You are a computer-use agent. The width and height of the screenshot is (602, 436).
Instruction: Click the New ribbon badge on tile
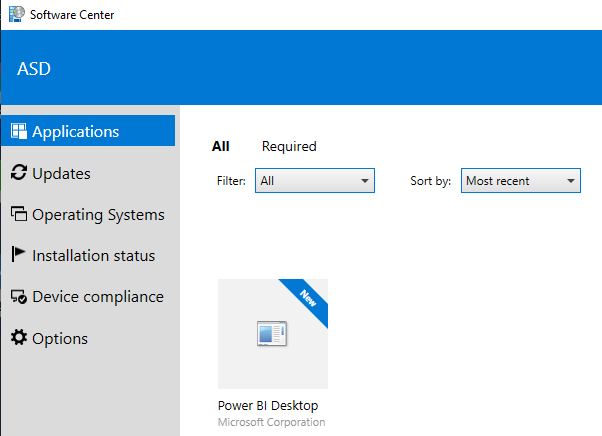point(308,298)
